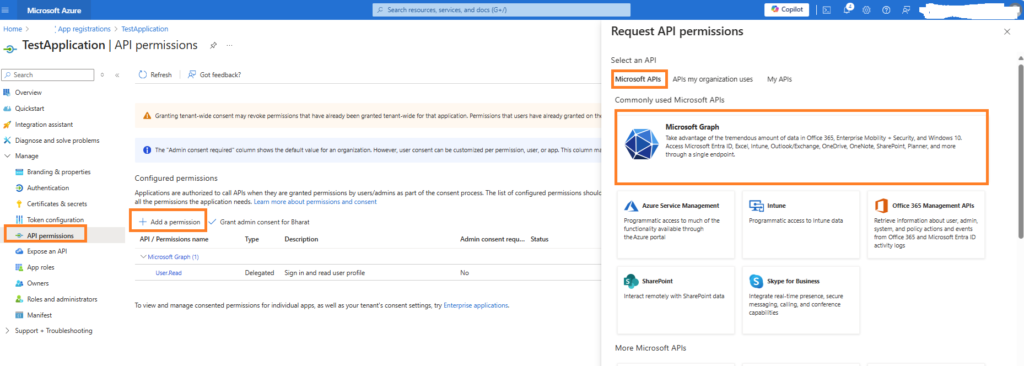1024x366 pixels.
Task: Open Learn more about permissions and consent
Action: click(315, 202)
